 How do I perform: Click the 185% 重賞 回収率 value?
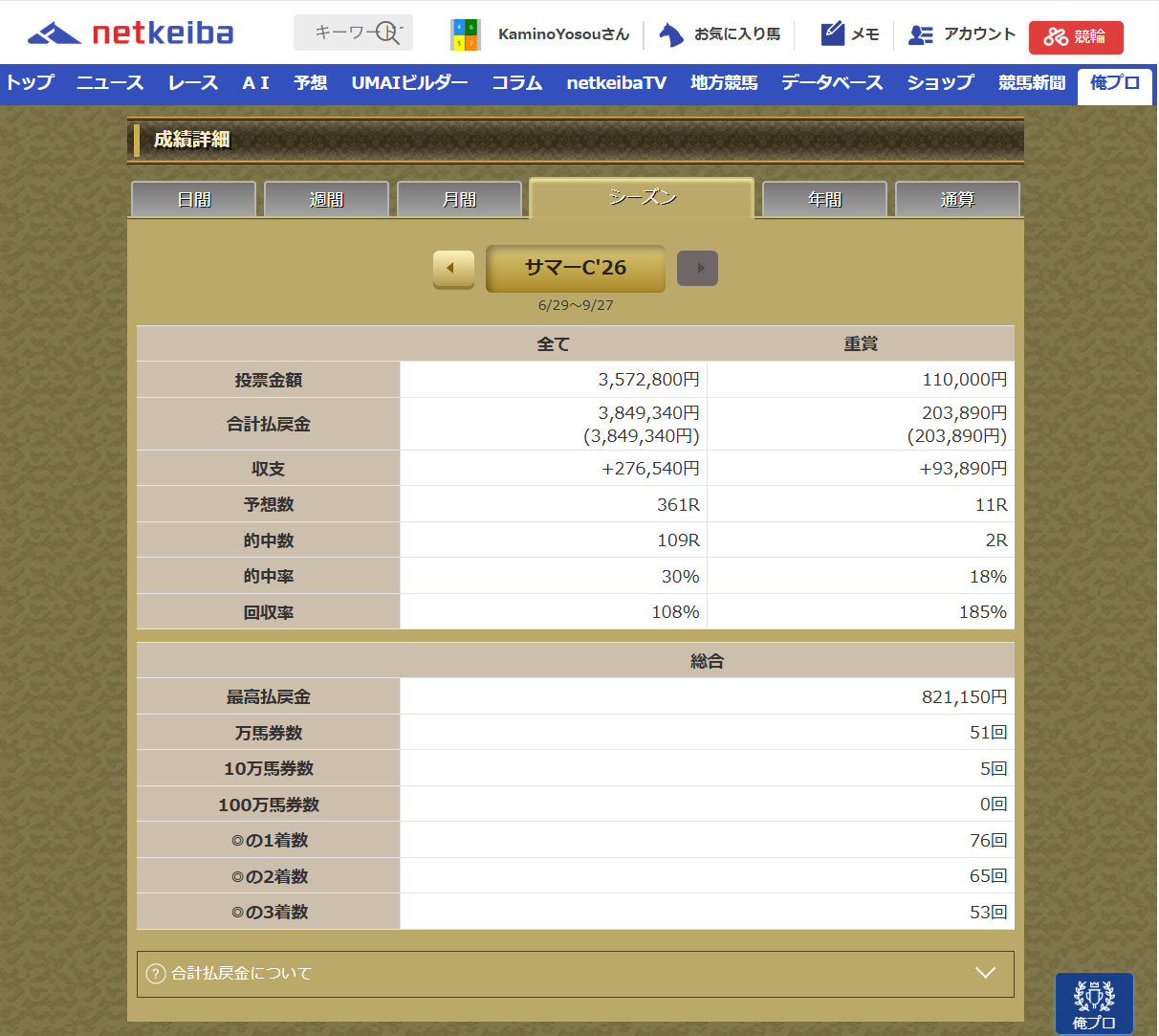point(983,612)
